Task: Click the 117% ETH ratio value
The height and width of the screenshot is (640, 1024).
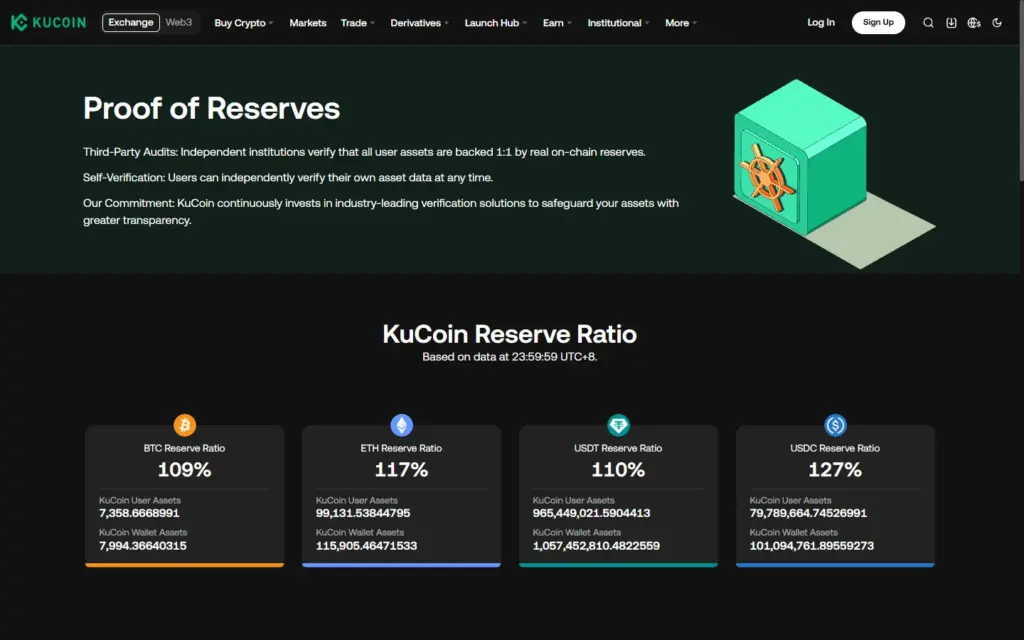Action: click(x=402, y=470)
